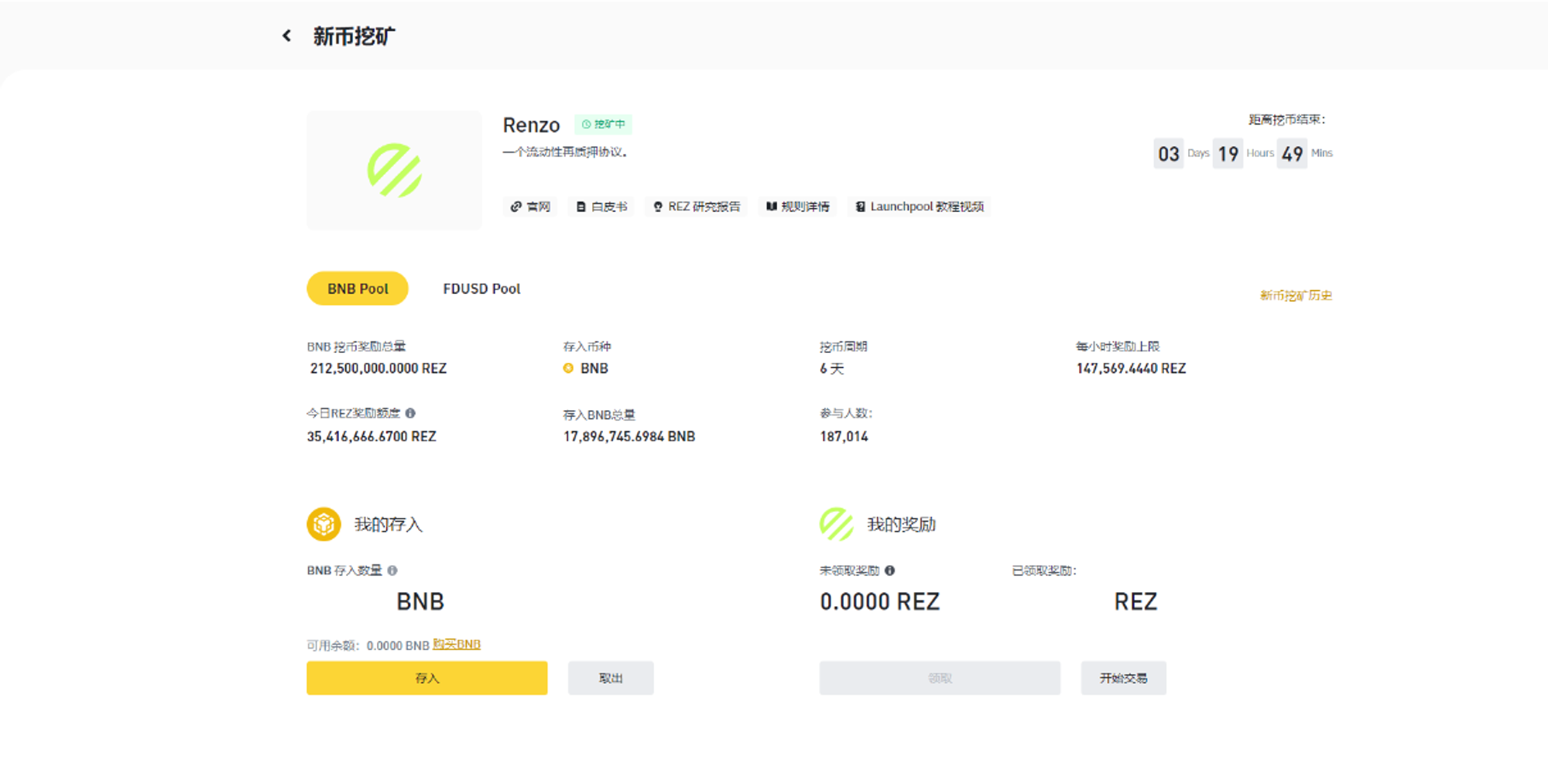Click info icon next to 今日REZ奖励额度
The height and width of the screenshot is (784, 1548).
410,413
